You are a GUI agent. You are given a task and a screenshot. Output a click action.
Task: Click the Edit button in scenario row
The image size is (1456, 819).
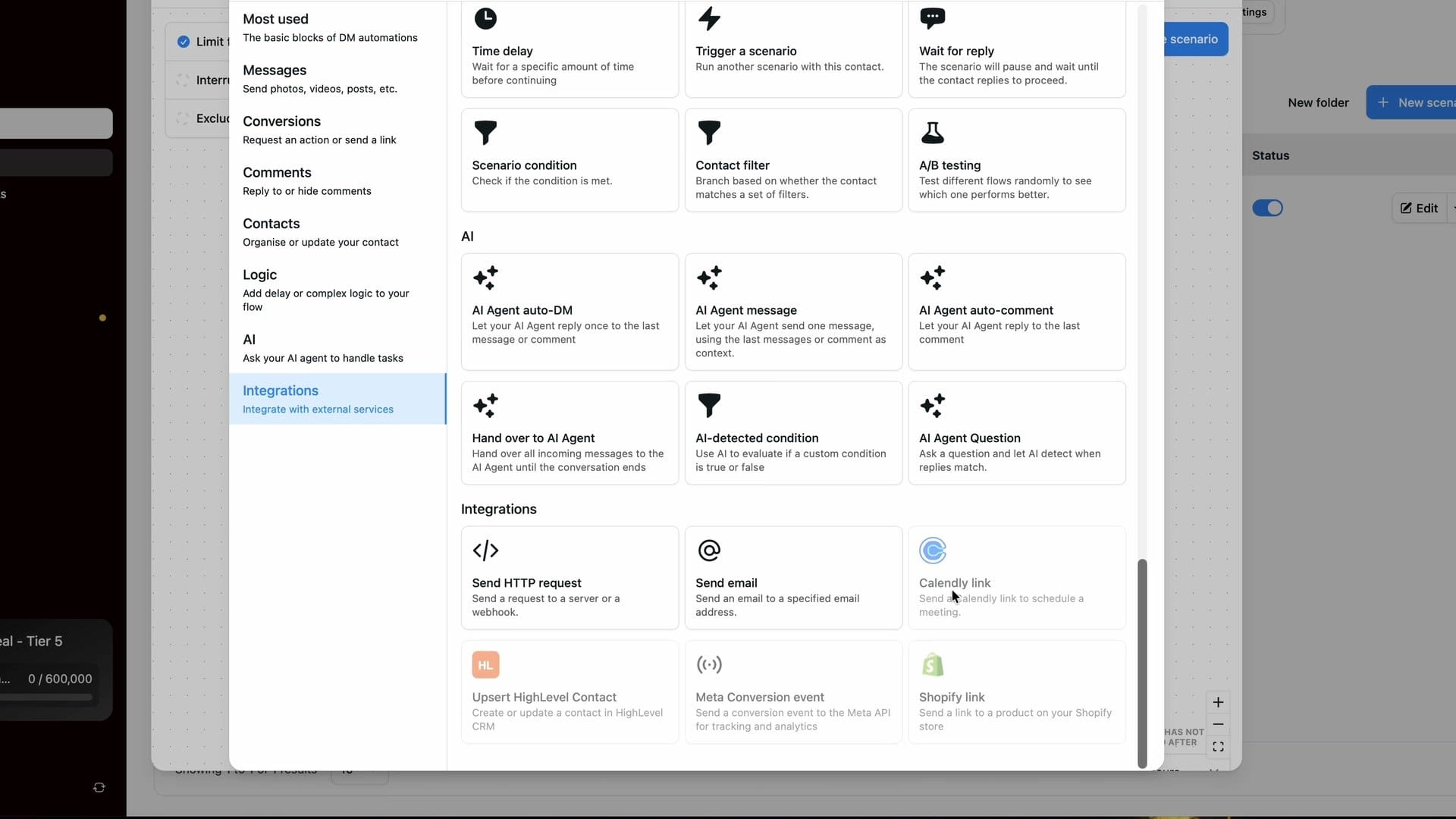1419,208
